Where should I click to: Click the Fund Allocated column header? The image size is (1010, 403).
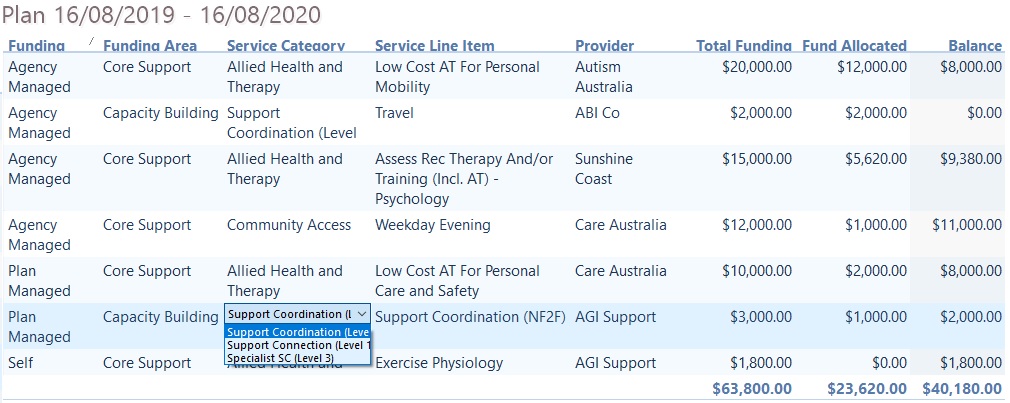point(854,46)
